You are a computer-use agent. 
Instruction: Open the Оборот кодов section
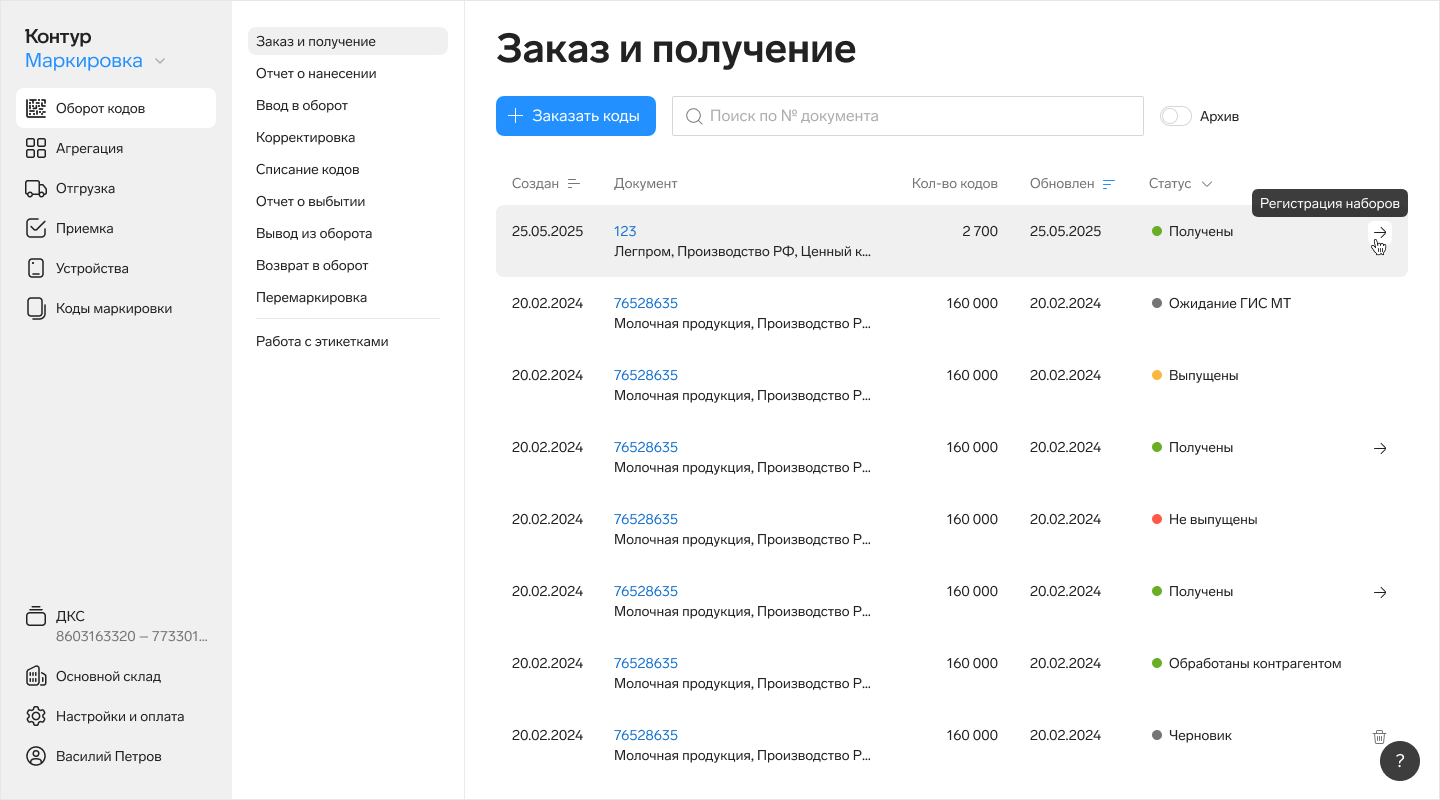[x=100, y=108]
